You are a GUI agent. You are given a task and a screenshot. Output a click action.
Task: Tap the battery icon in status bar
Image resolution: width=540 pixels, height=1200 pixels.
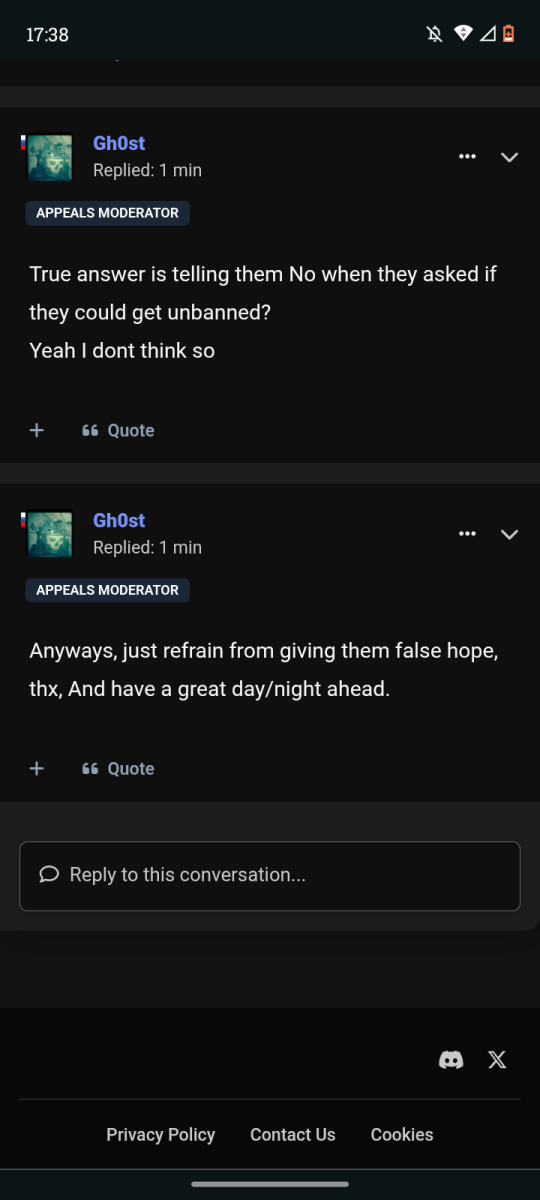[509, 34]
